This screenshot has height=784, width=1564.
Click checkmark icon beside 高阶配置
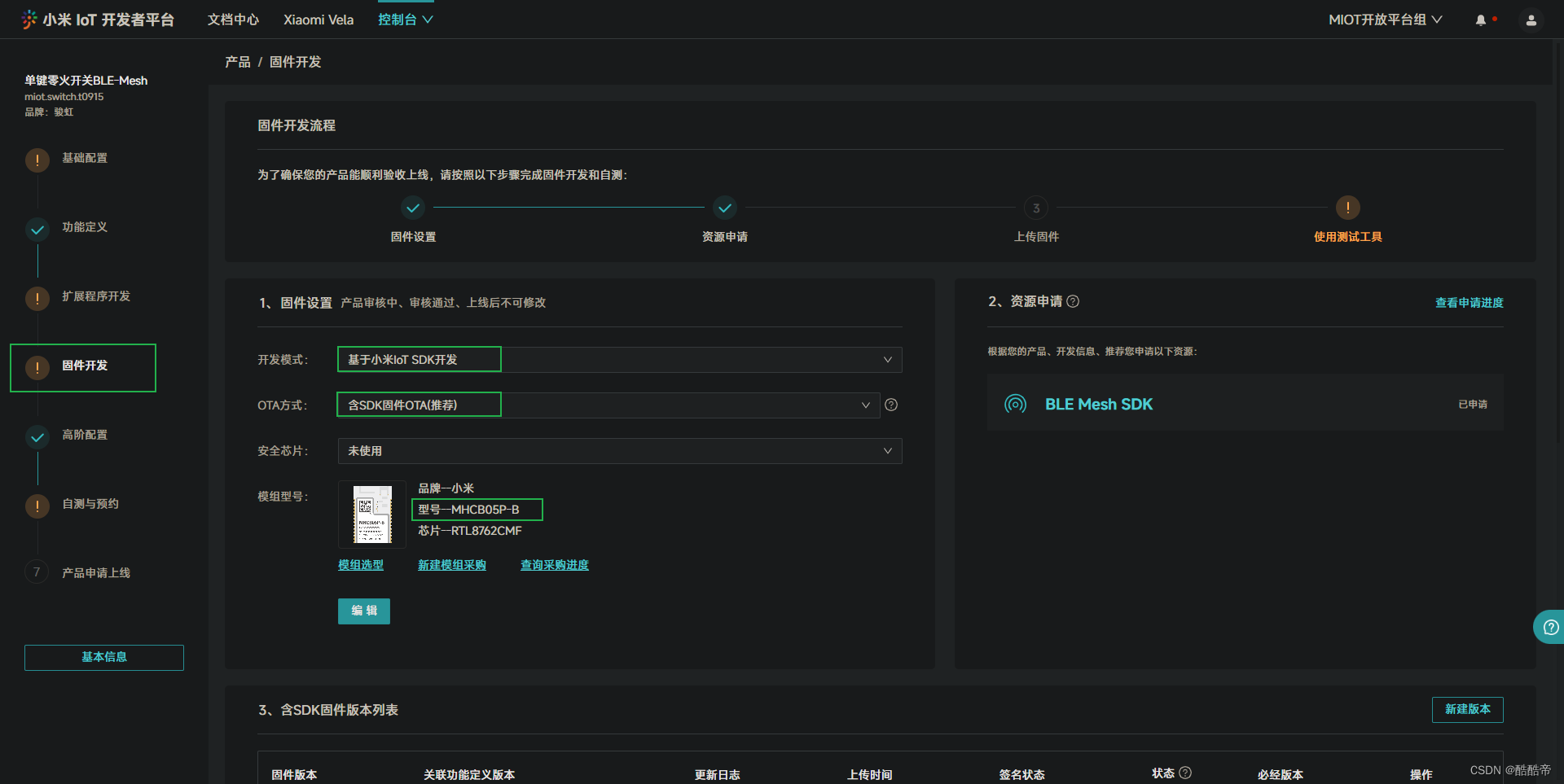37,437
